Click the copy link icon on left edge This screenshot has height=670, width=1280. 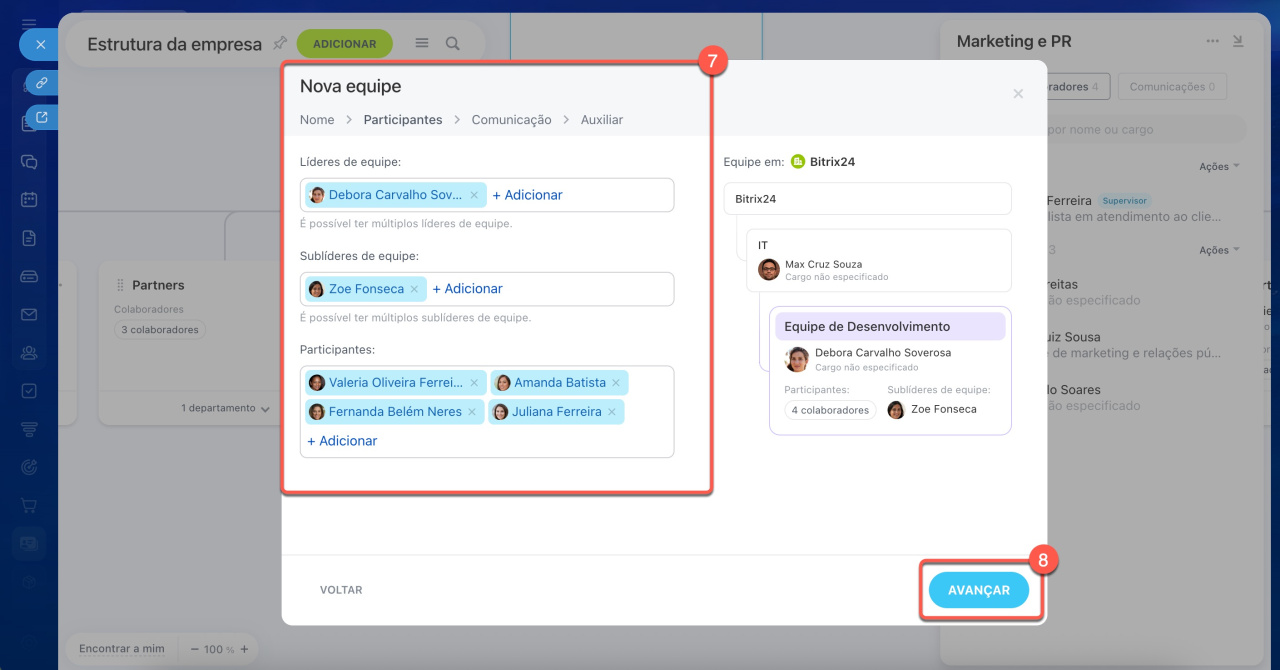click(x=42, y=83)
